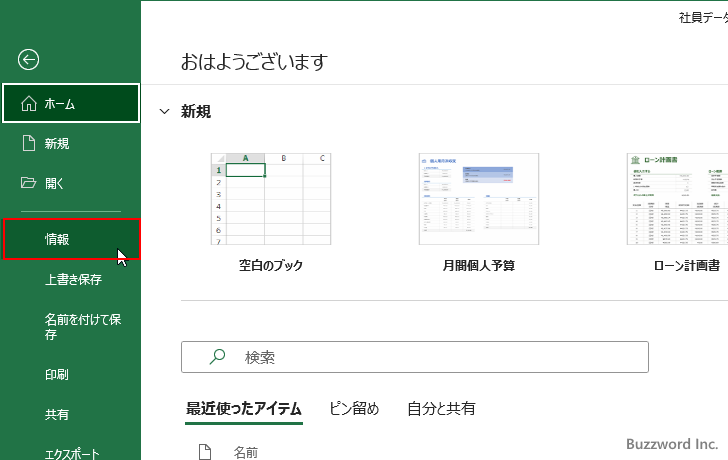
Task: Open the エクスポート page
Action: coord(71,454)
